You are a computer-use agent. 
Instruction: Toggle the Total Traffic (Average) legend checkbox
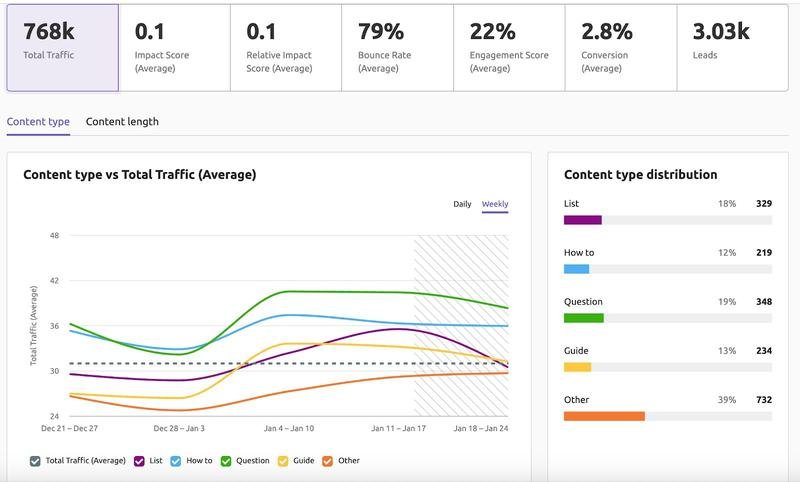coord(36,461)
